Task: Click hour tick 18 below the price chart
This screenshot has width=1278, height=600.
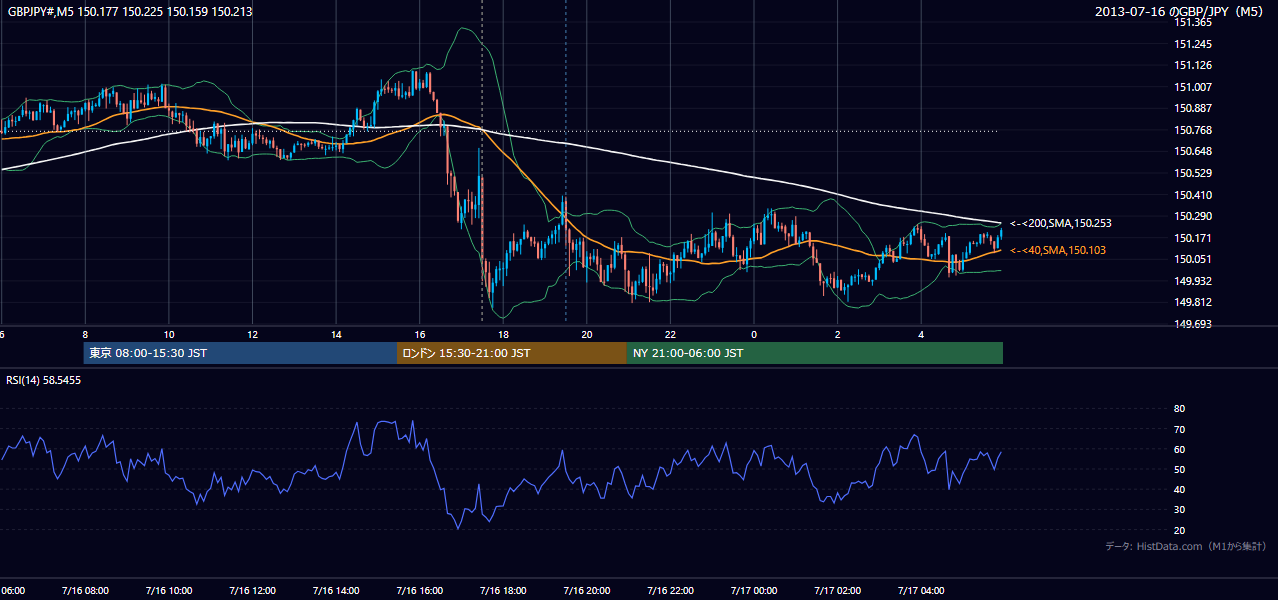Action: (x=503, y=334)
